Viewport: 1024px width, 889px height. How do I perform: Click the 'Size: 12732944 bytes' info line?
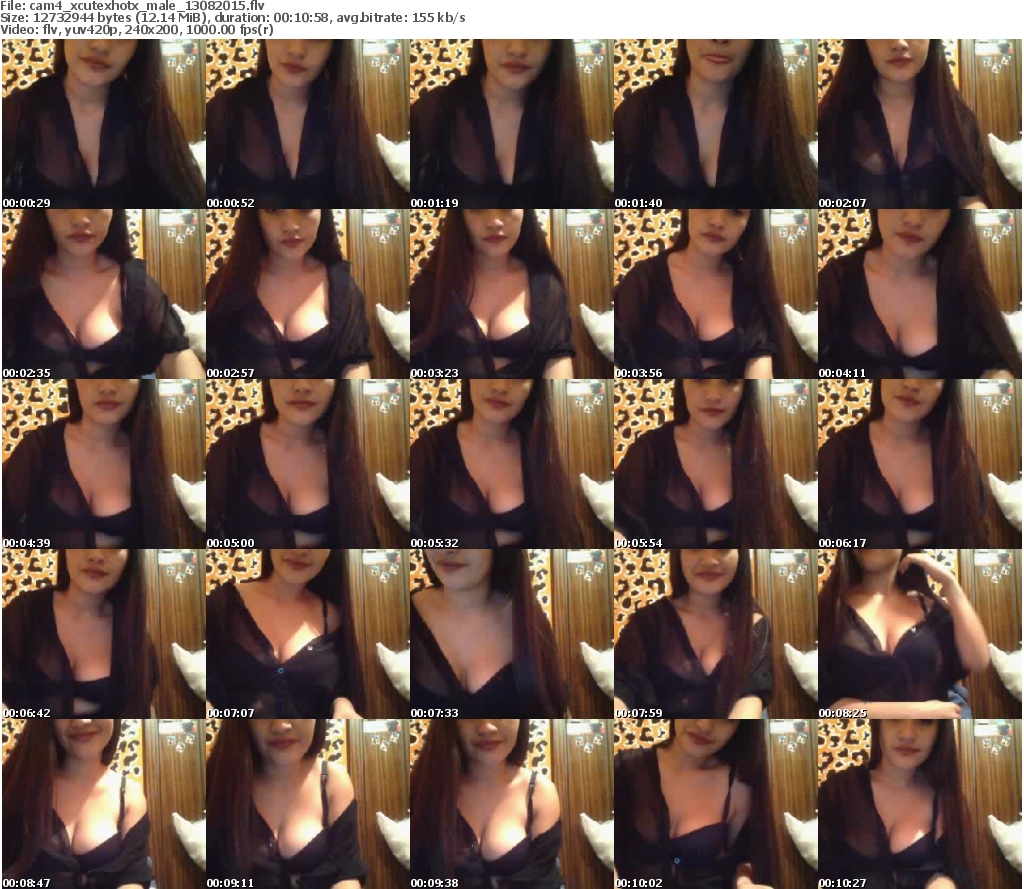232,18
